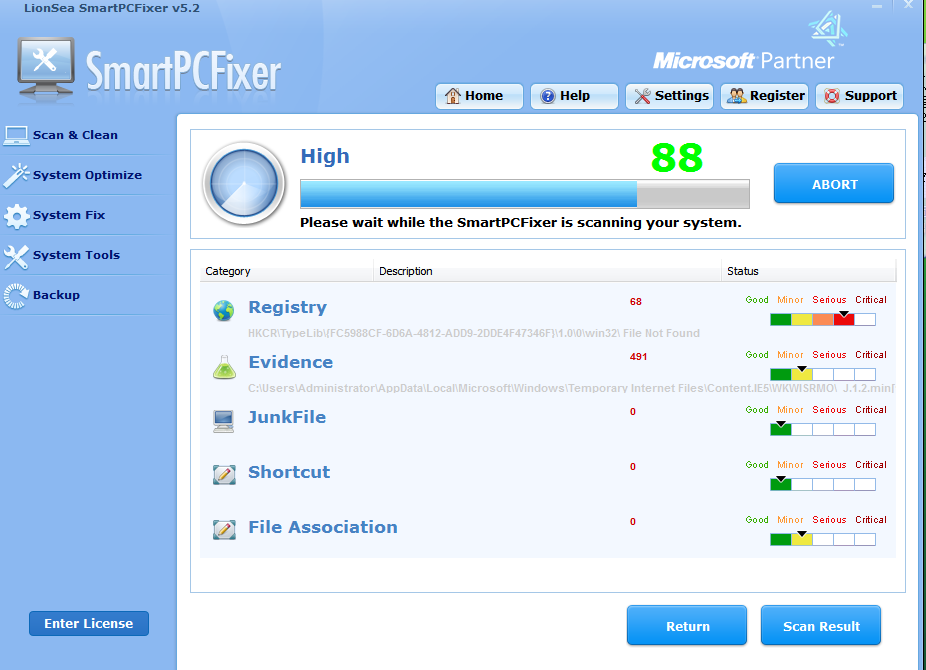Click the radar scanning dial icon
Screen dimensions: 926x670
pos(244,183)
